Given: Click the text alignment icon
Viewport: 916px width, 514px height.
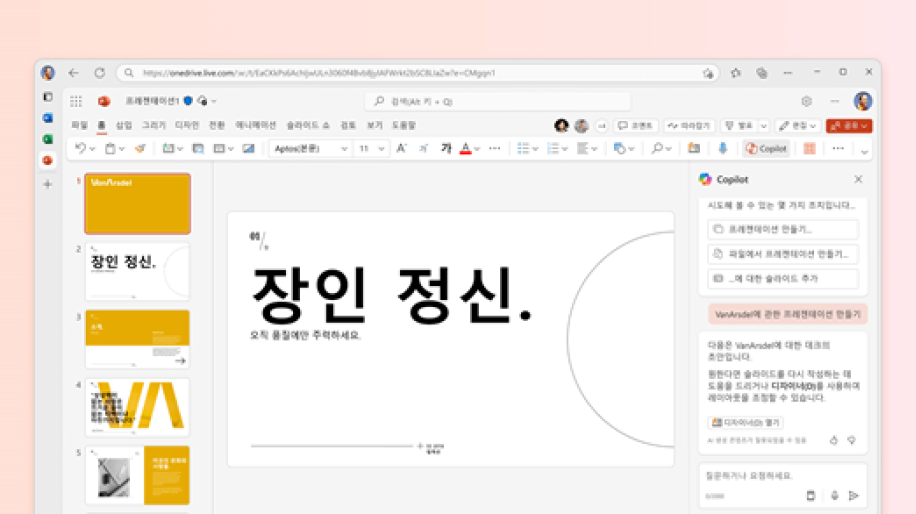Looking at the screenshot, I should tap(582, 148).
